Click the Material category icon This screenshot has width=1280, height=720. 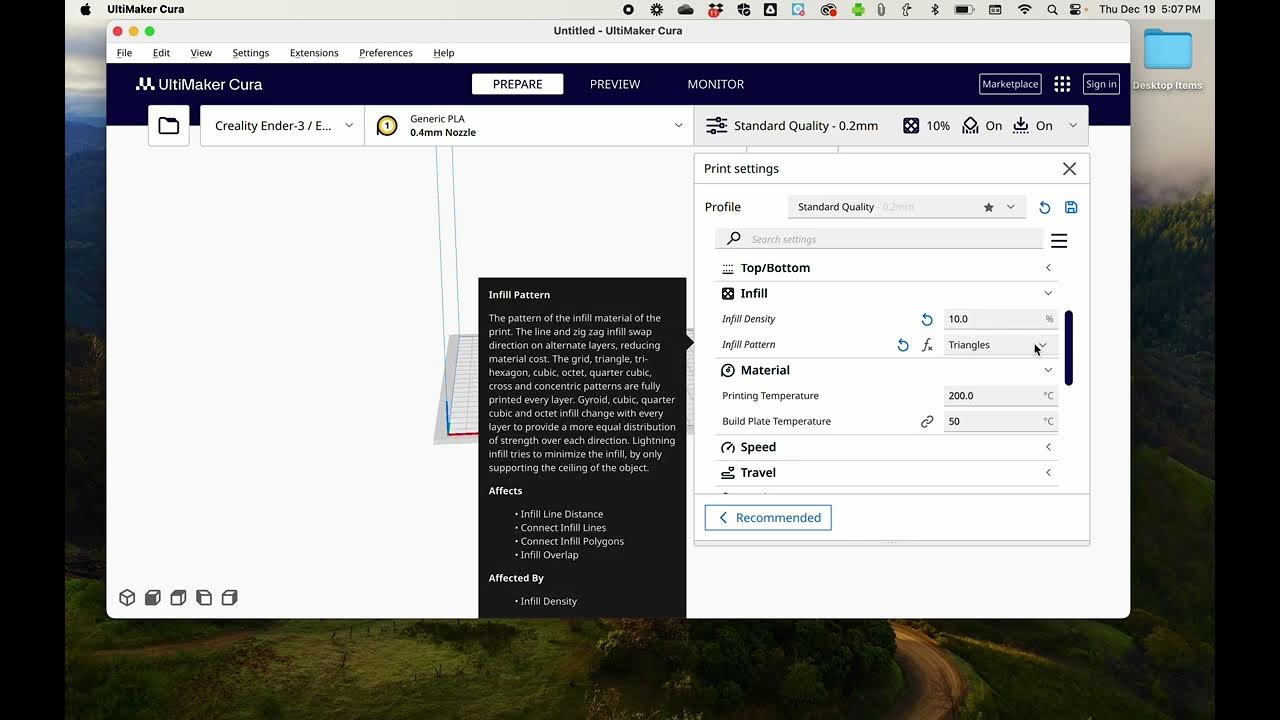coord(728,371)
